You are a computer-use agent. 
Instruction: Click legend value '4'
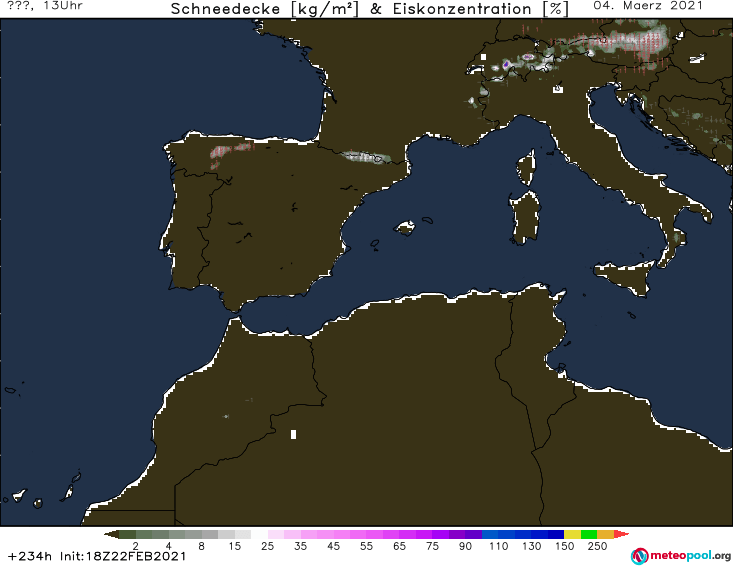(x=168, y=546)
